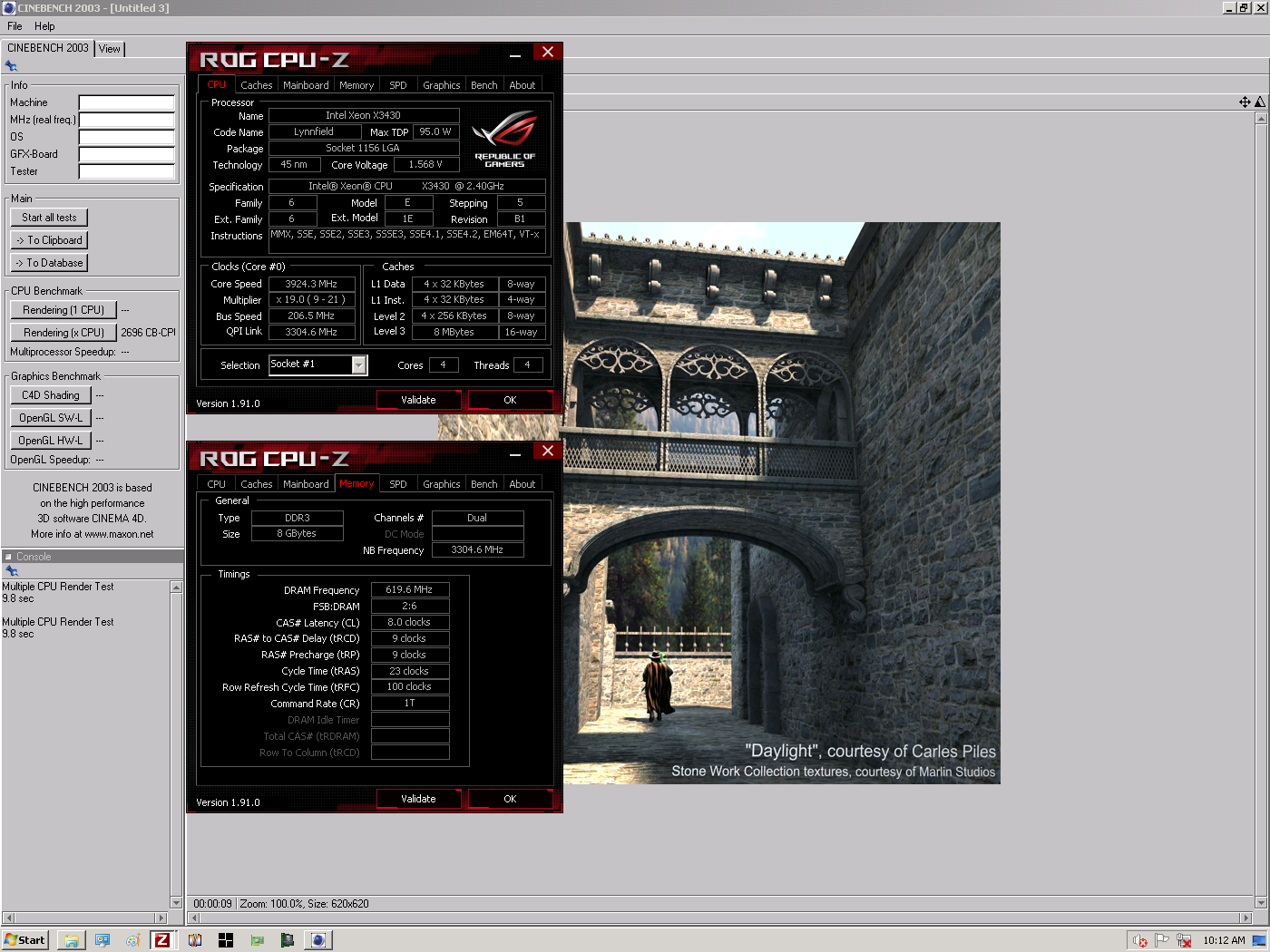Viewport: 1270px width, 952px height.
Task: Open the system info taskbar icon beside Explorer
Action: [103, 940]
